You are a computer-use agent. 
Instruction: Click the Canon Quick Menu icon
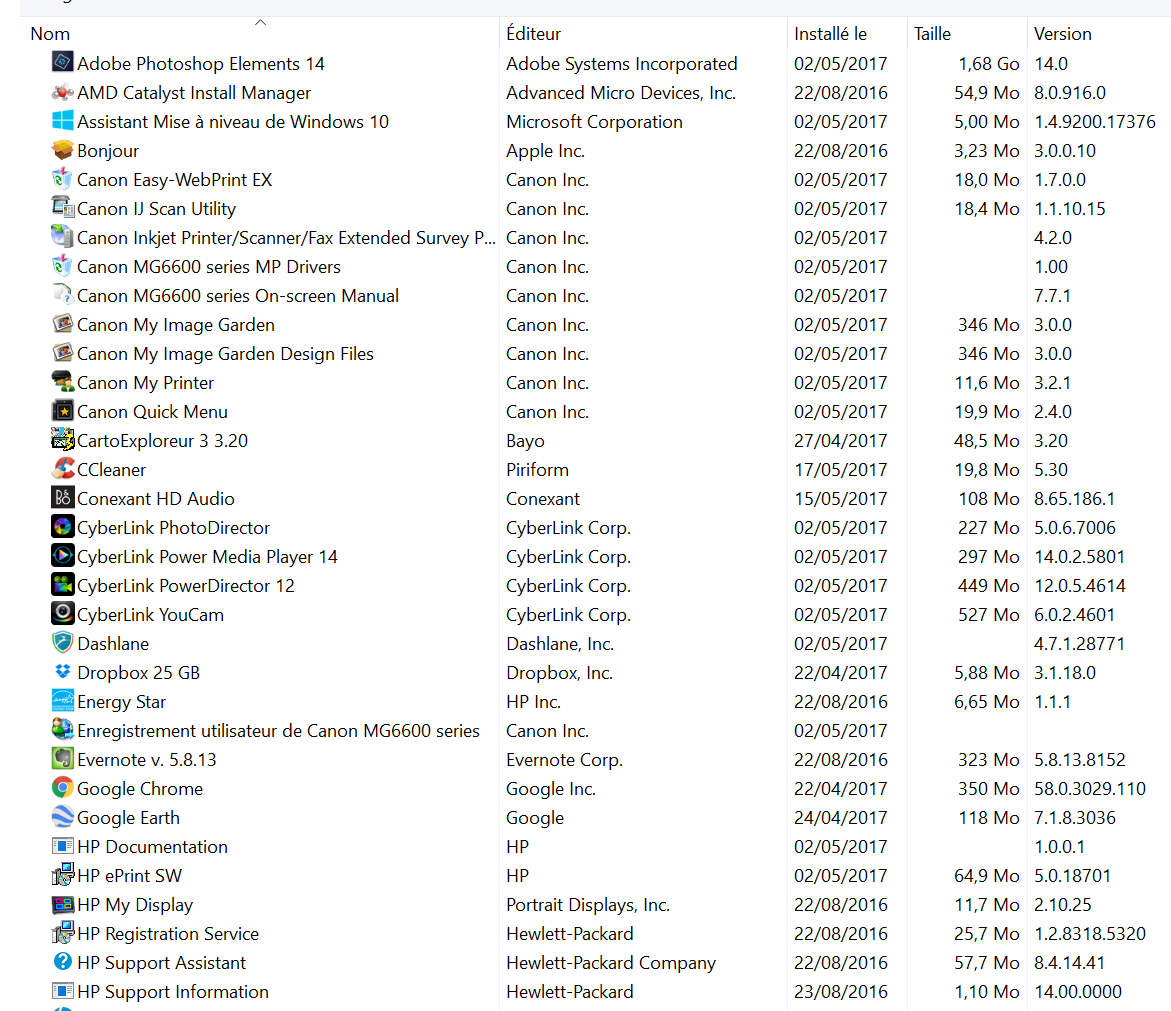(x=63, y=411)
